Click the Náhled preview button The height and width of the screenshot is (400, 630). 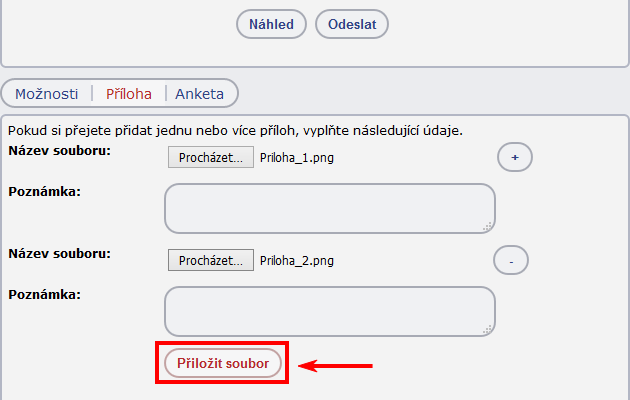(x=271, y=24)
